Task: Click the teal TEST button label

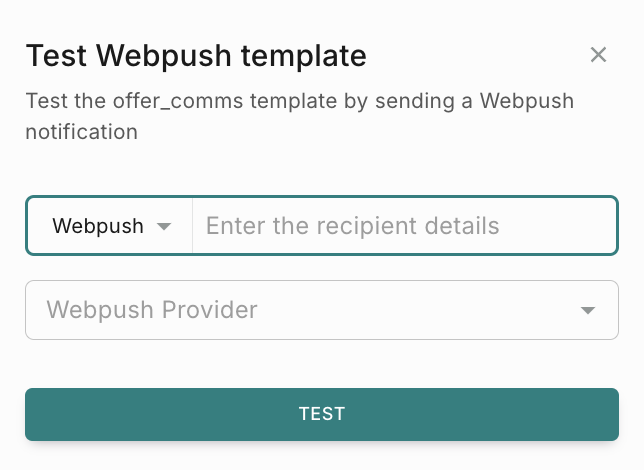Action: (x=322, y=414)
